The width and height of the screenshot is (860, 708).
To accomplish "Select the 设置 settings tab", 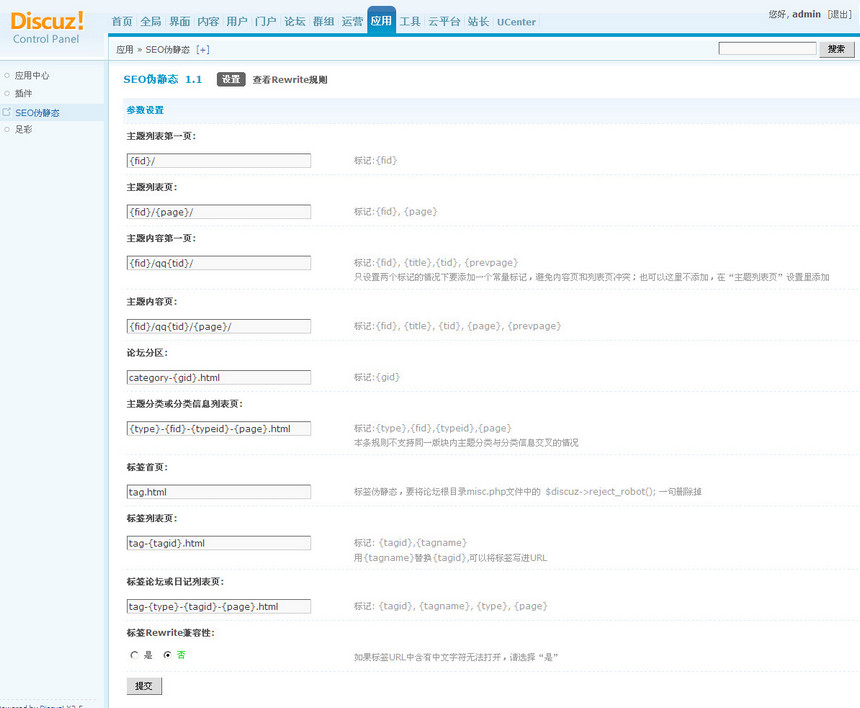I will (231, 79).
